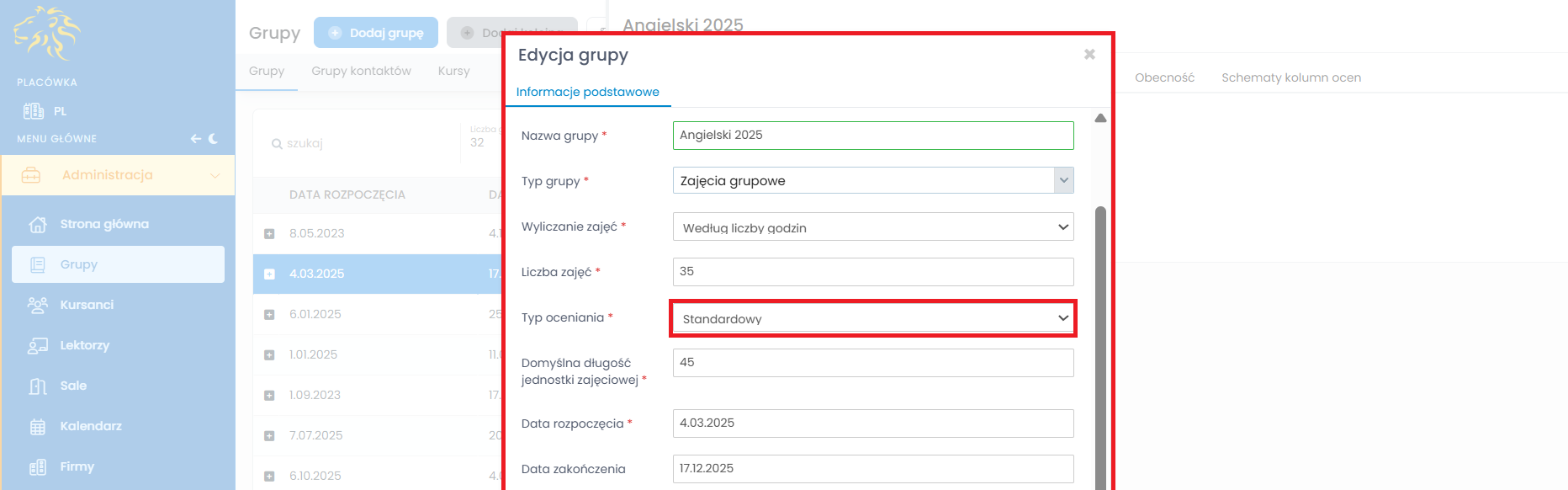The height and width of the screenshot is (490, 1568).
Task: Open the Sale rooms section
Action: point(73,386)
